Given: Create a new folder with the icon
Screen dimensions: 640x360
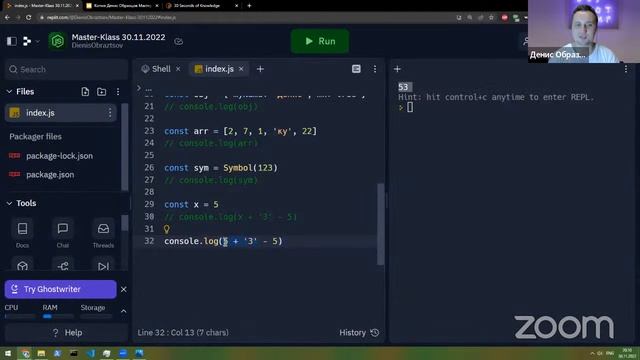Looking at the screenshot, I should click(x=102, y=92).
